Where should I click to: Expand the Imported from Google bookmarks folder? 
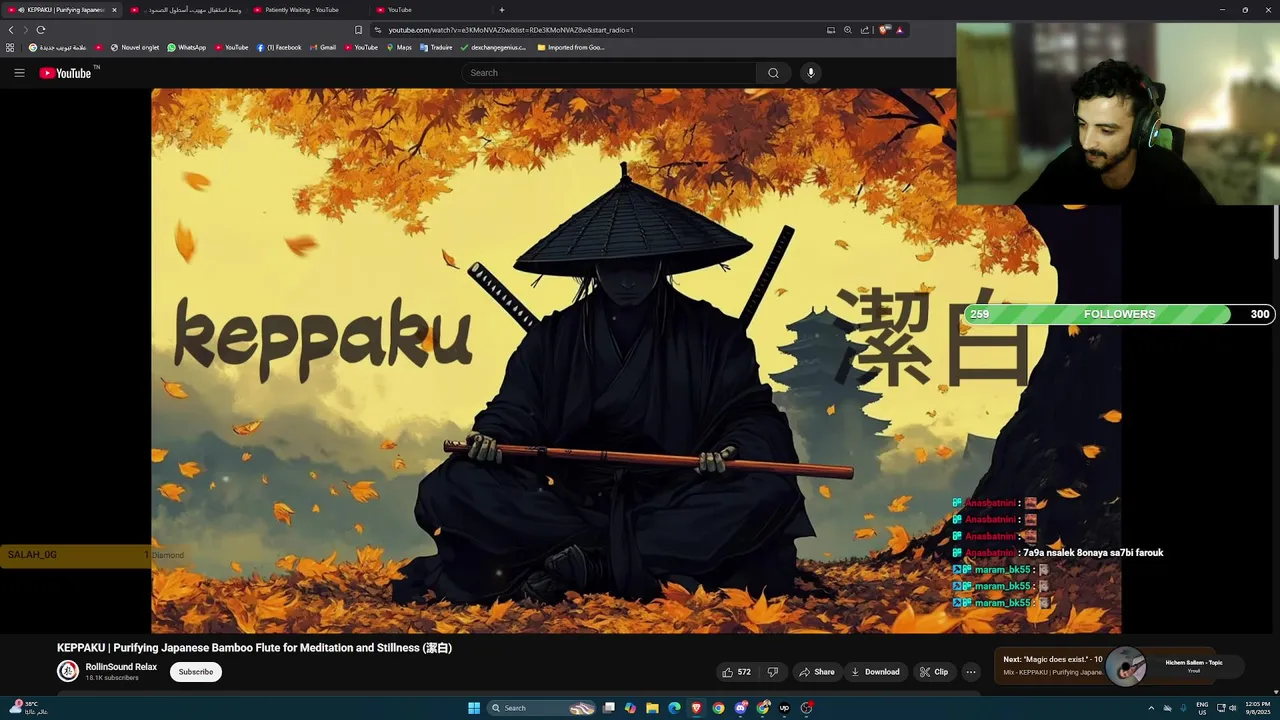[571, 47]
